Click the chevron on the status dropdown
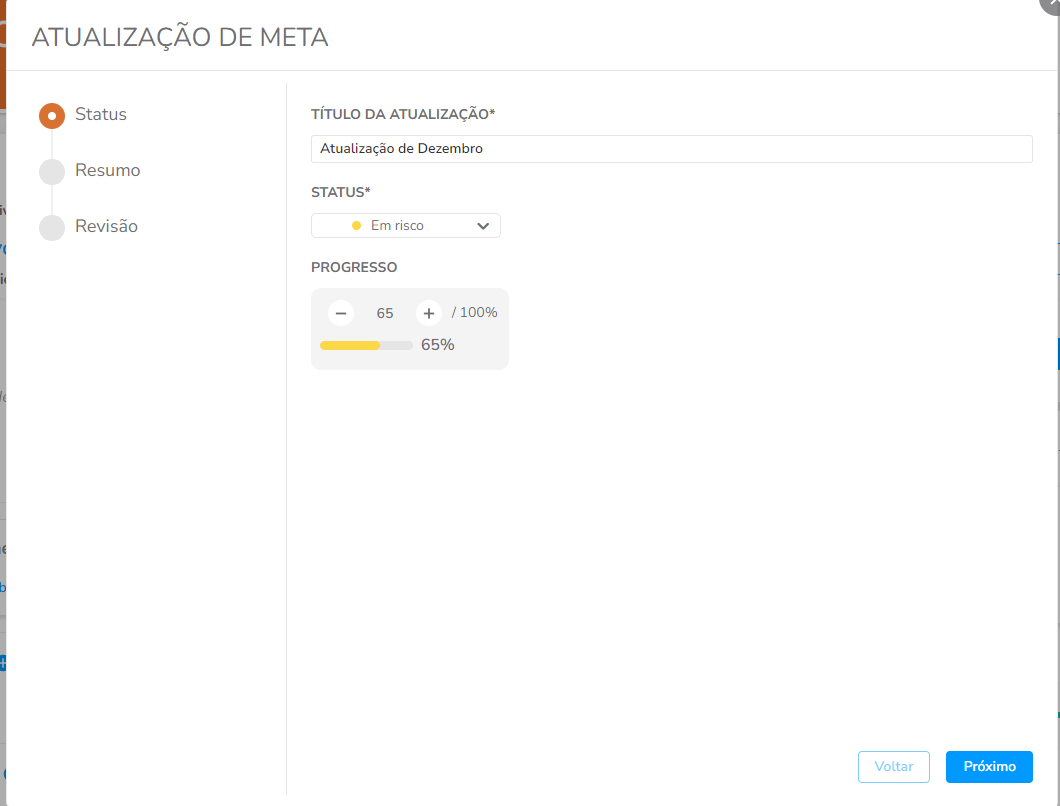 [483, 226]
